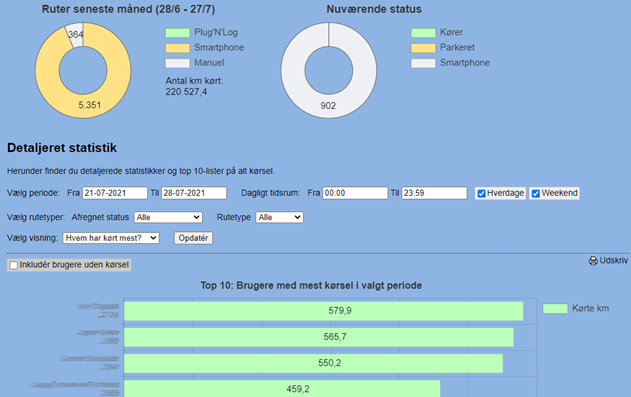This screenshot has width=631, height=397.
Task: Expand the Vælg visning dropdown
Action: pyautogui.click(x=111, y=238)
